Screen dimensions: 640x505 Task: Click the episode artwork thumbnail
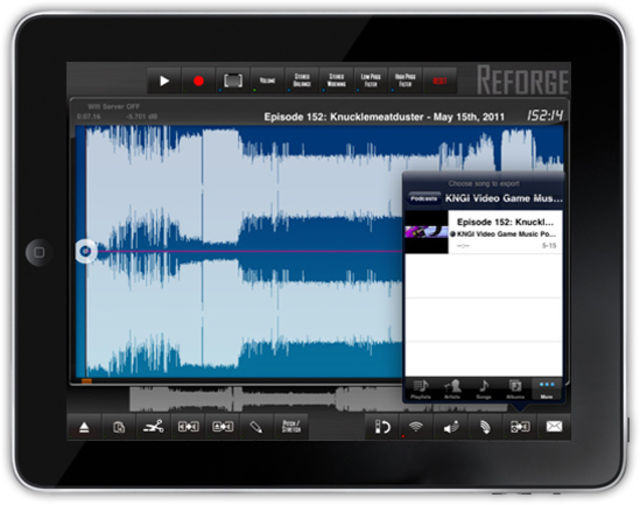427,232
